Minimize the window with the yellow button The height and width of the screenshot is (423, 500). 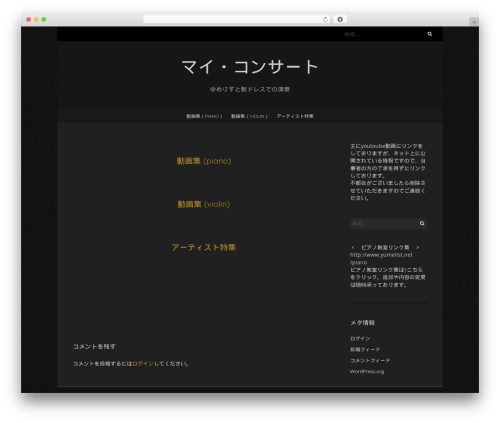point(36,19)
